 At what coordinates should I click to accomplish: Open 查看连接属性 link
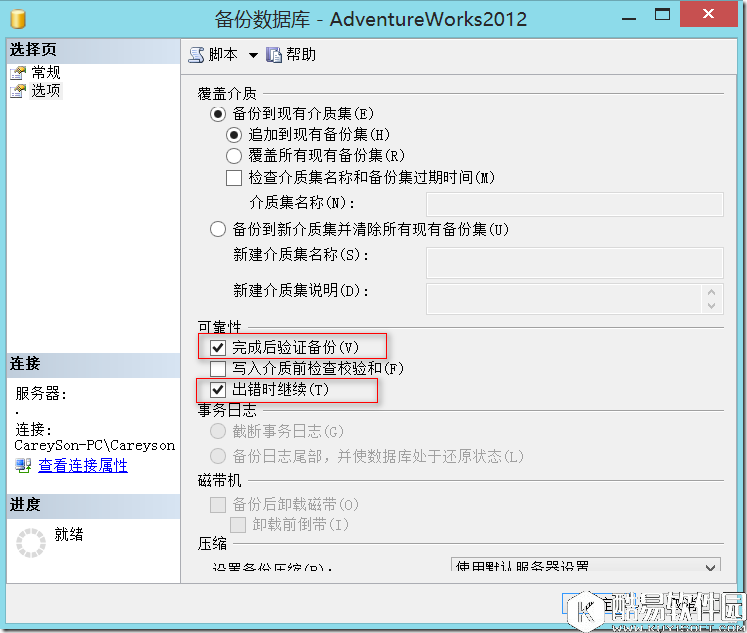coord(83,465)
